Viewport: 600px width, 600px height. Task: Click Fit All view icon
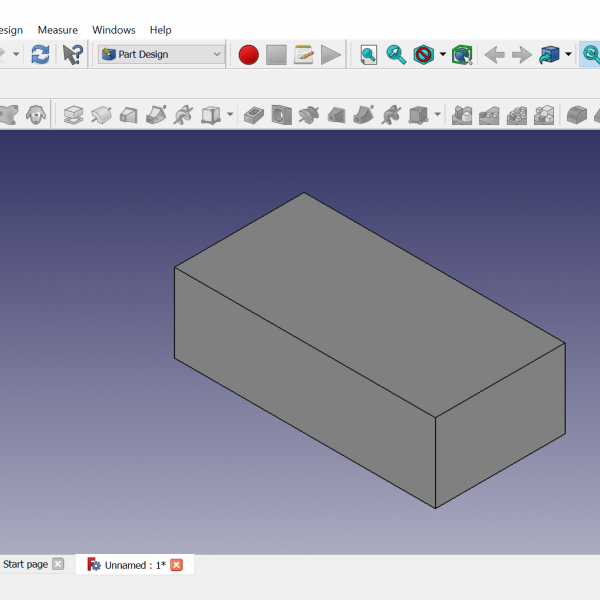tap(369, 55)
